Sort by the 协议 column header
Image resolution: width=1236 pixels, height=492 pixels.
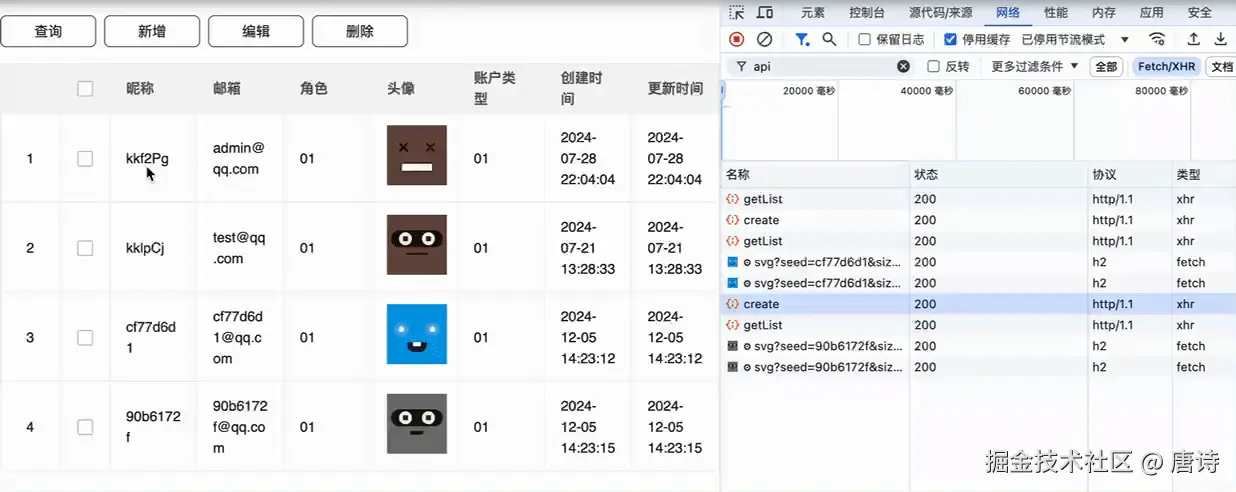coord(1130,174)
